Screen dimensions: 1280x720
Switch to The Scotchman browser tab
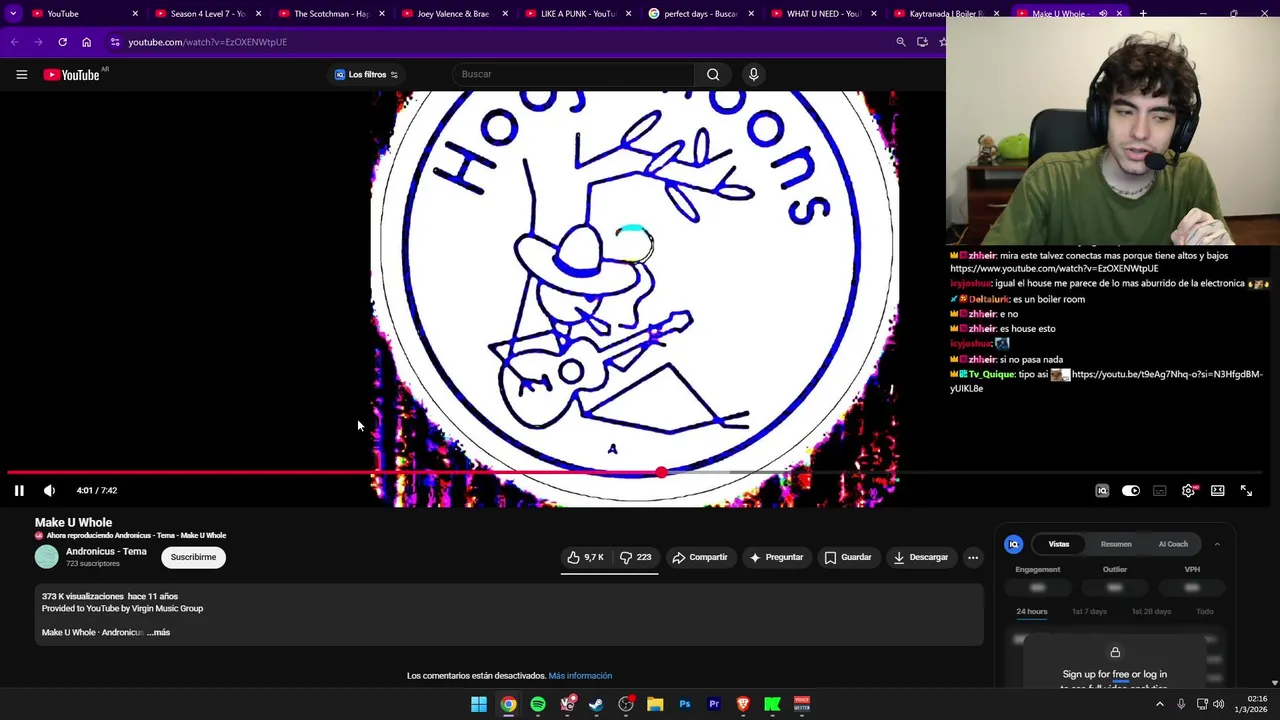point(330,14)
